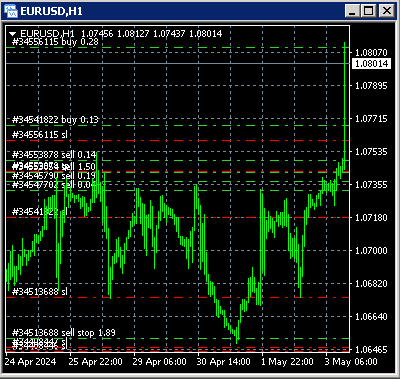Select order #34553878 sell 0.14 label
This screenshot has width=400, height=379.
point(54,155)
